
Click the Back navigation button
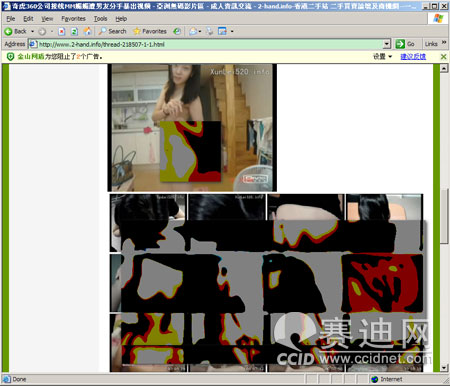(15, 31)
